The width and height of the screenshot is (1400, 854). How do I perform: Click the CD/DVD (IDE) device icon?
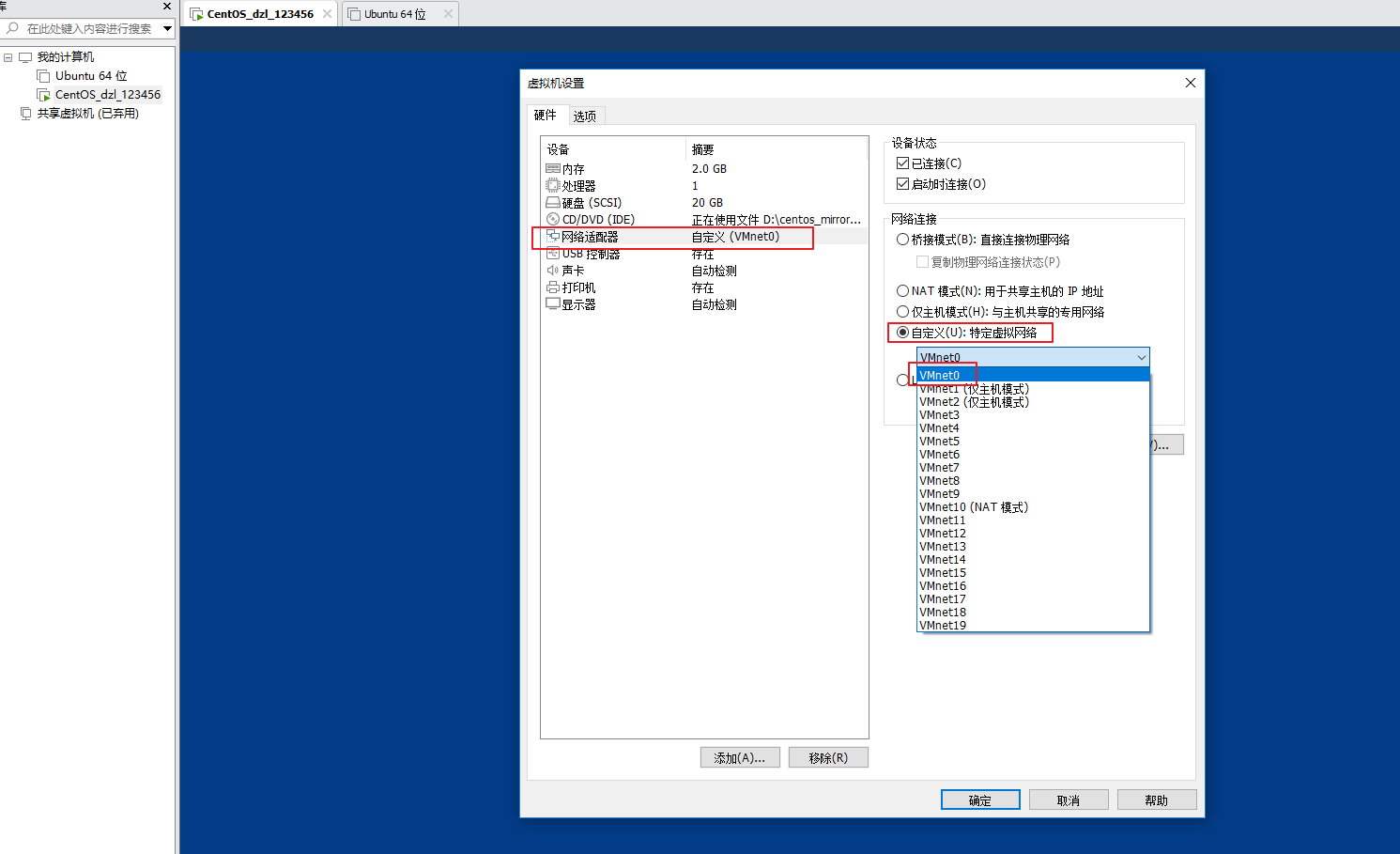pyautogui.click(x=553, y=220)
